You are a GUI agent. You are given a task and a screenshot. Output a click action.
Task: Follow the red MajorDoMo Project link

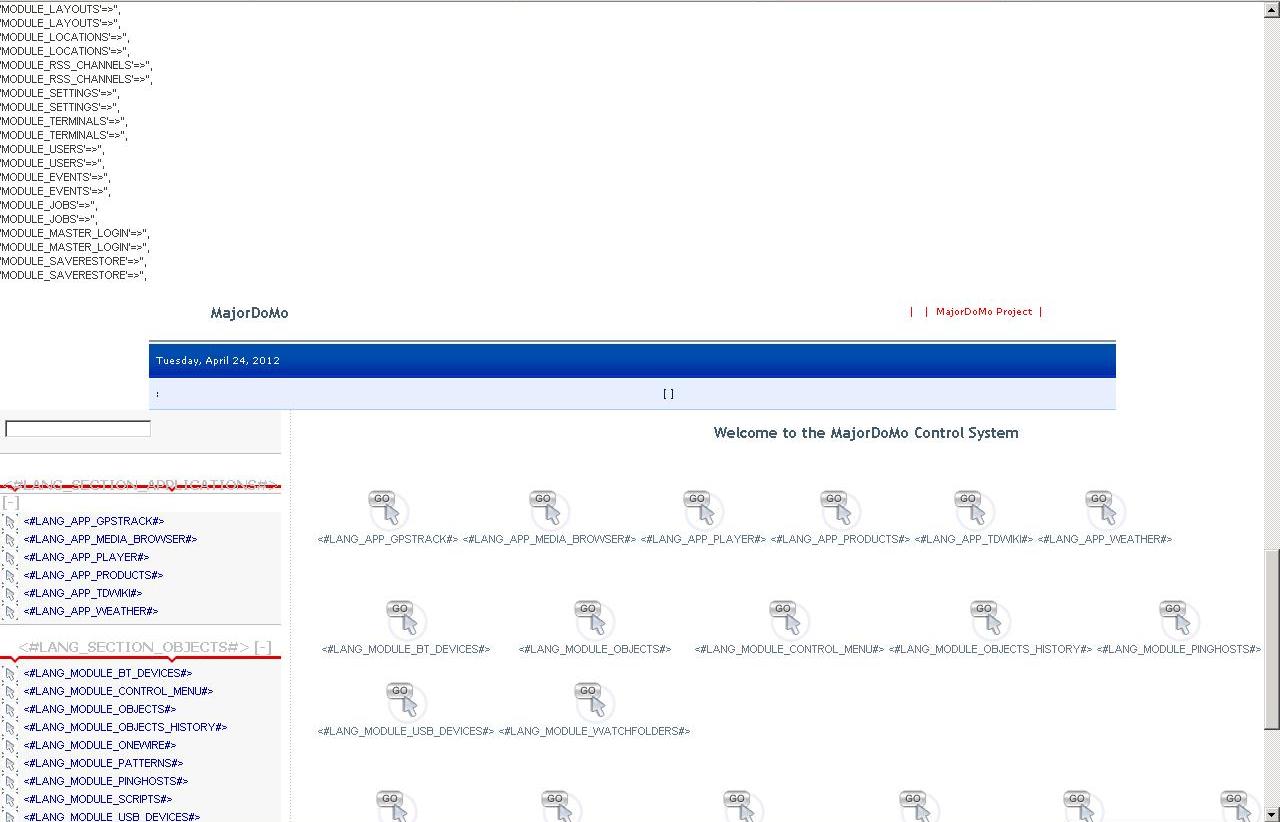pos(984,312)
